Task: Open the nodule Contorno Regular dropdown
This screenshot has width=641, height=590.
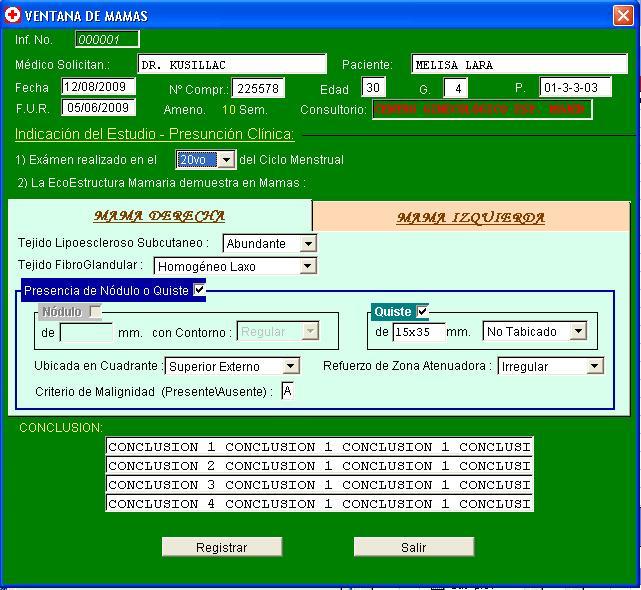Action: (x=310, y=331)
